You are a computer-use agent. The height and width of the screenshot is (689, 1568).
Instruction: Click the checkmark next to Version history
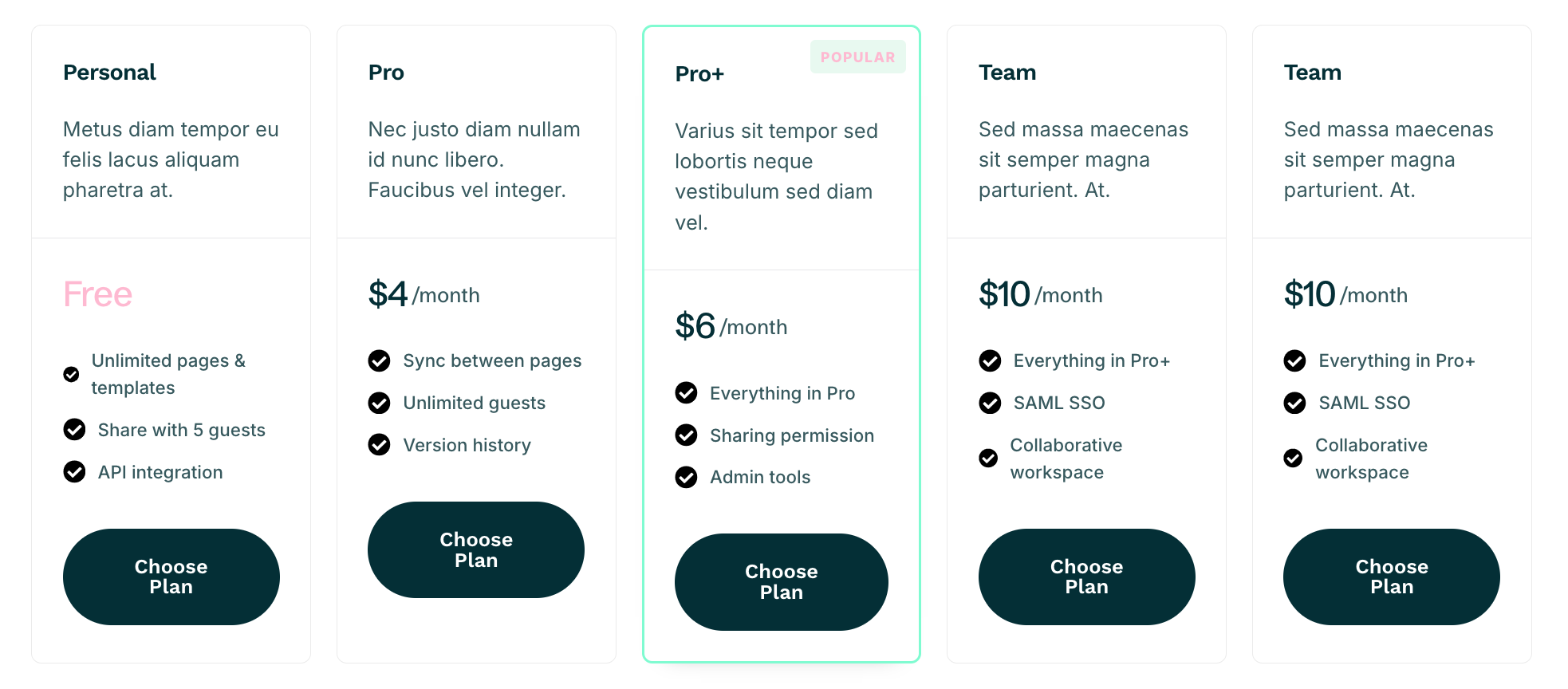pyautogui.click(x=379, y=445)
